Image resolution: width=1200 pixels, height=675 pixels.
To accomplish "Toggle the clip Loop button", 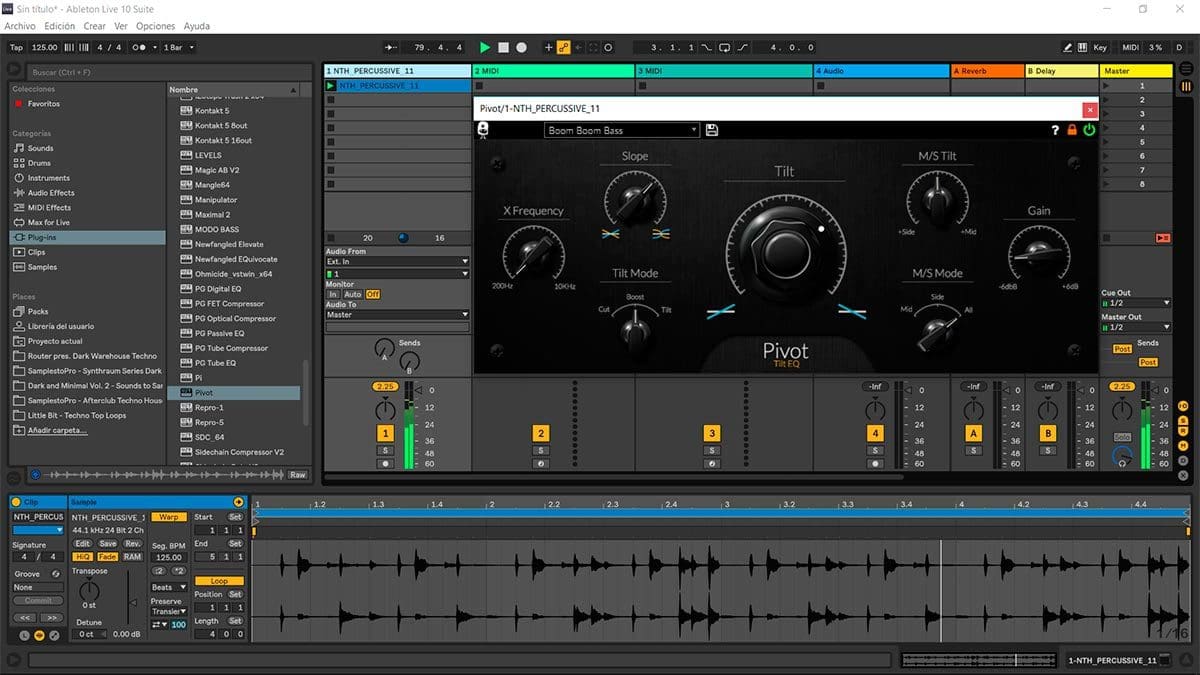I will [x=219, y=581].
